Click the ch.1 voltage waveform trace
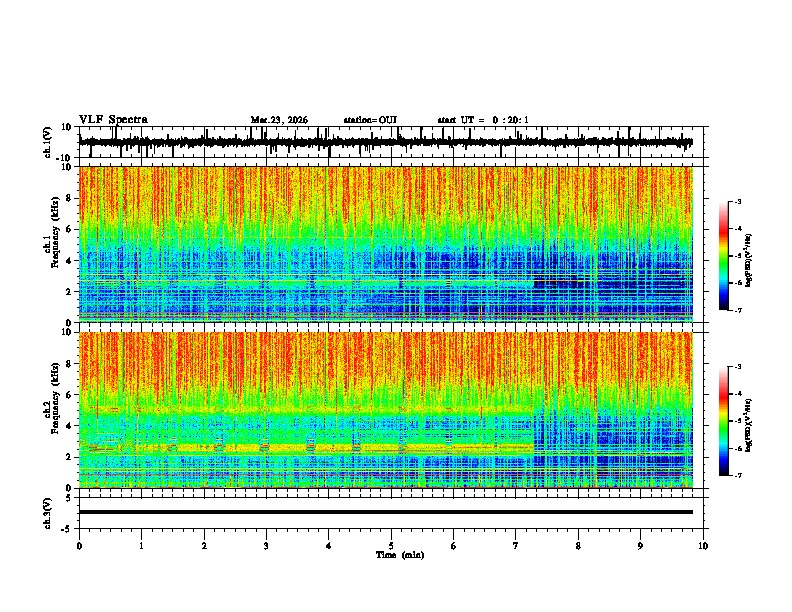 386,142
